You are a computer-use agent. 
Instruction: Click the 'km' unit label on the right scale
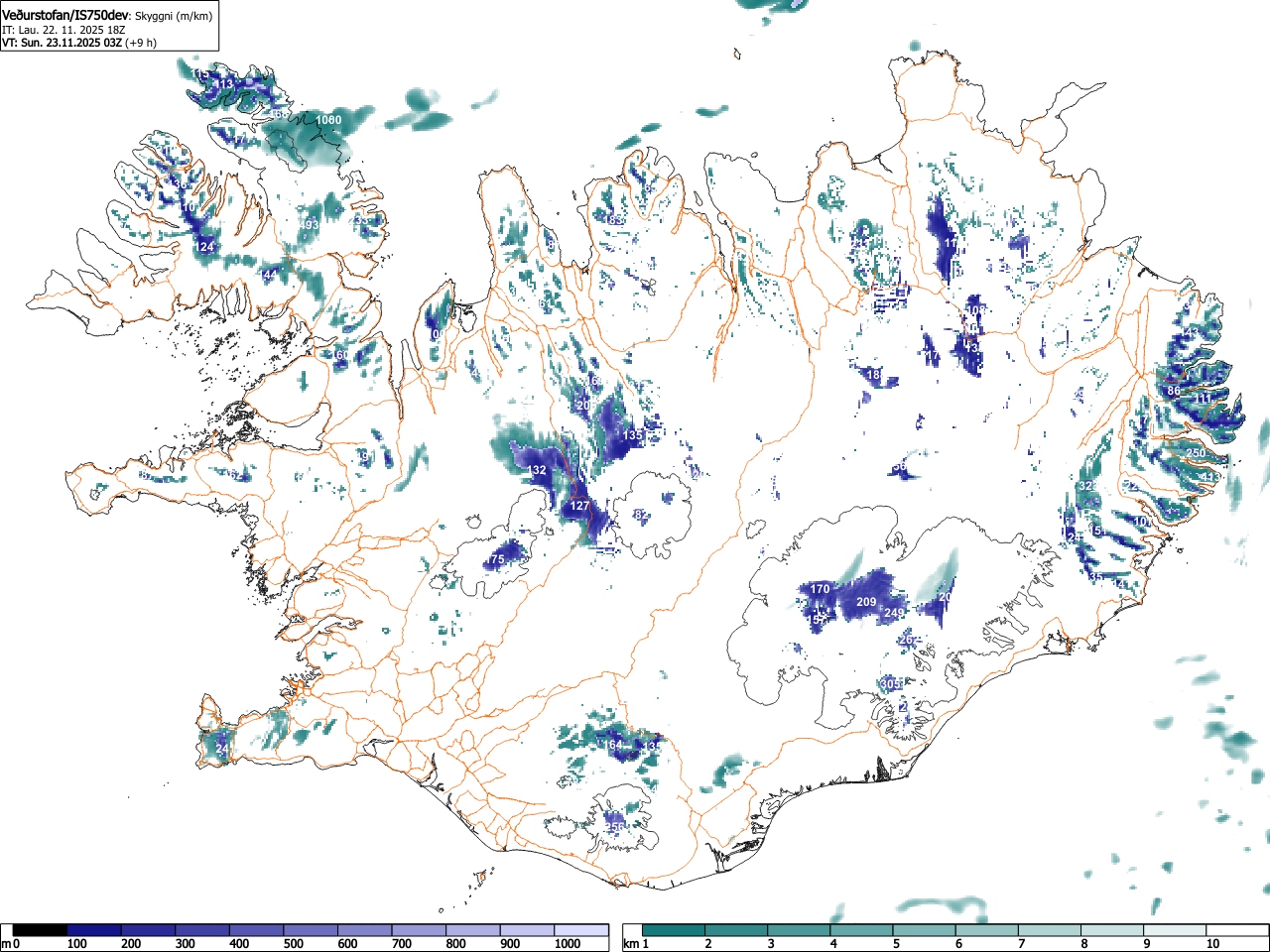pos(630,944)
